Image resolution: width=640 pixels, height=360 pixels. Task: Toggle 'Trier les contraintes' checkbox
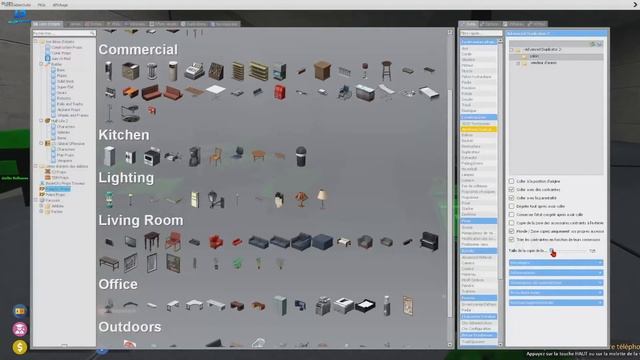click(x=511, y=240)
